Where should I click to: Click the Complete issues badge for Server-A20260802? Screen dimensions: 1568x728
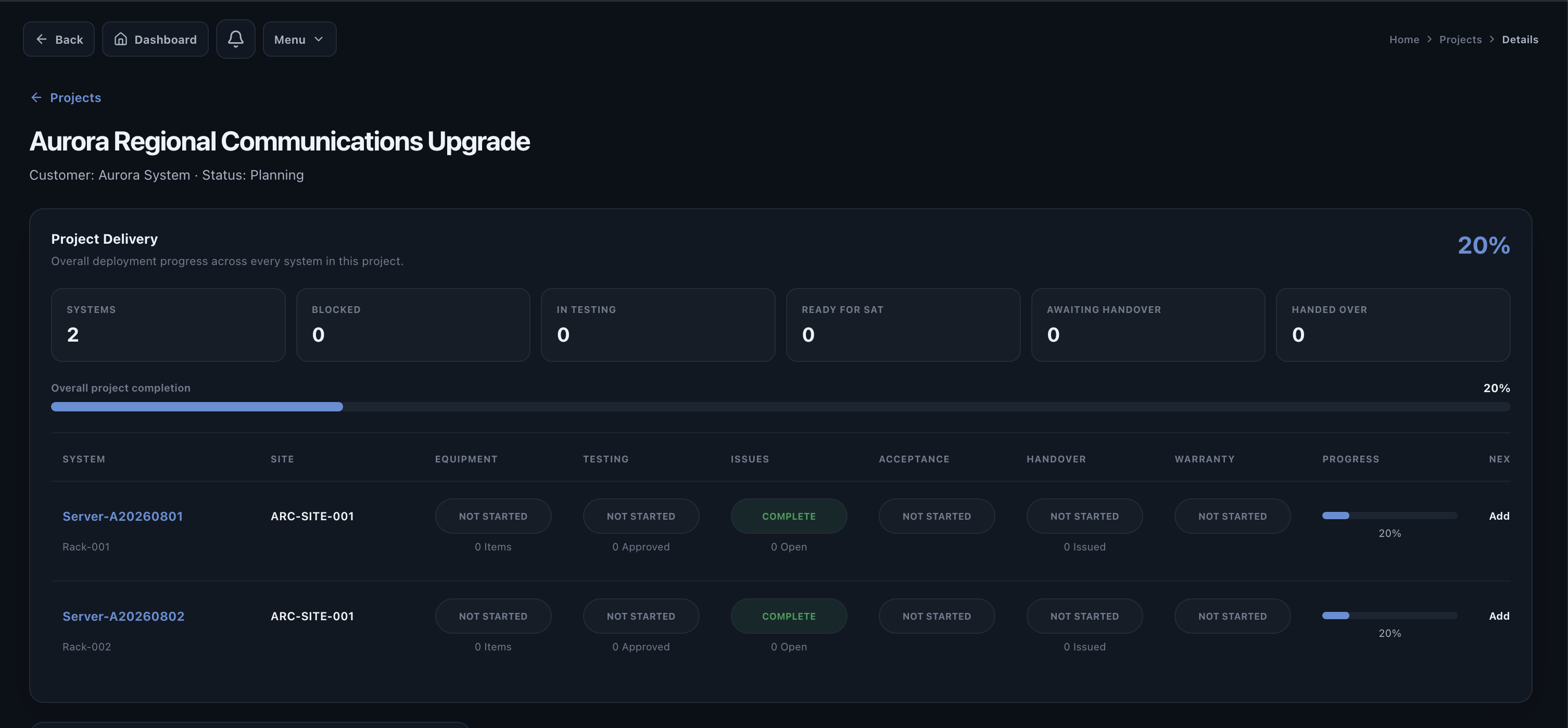click(x=789, y=616)
